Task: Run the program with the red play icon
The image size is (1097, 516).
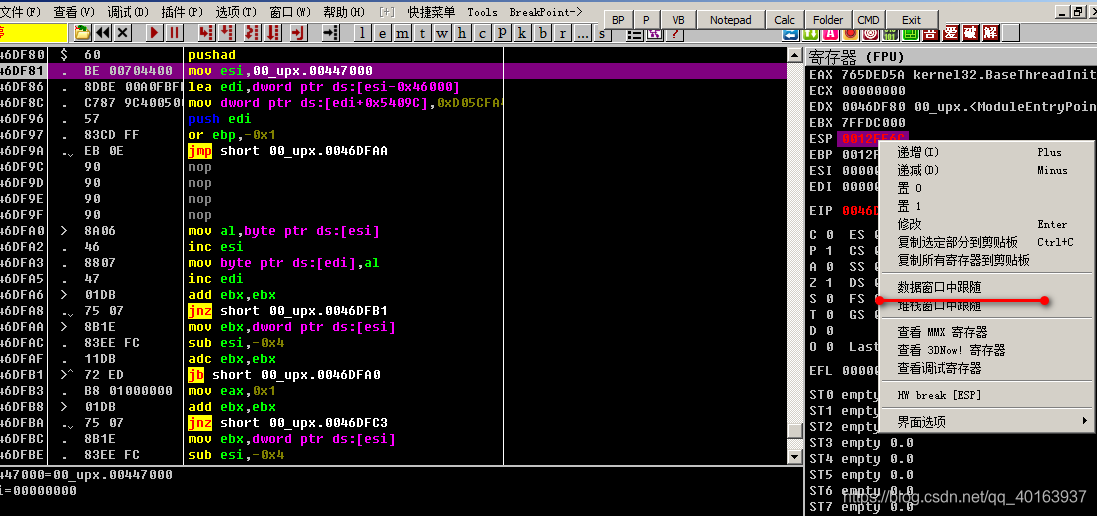Action: (x=154, y=33)
